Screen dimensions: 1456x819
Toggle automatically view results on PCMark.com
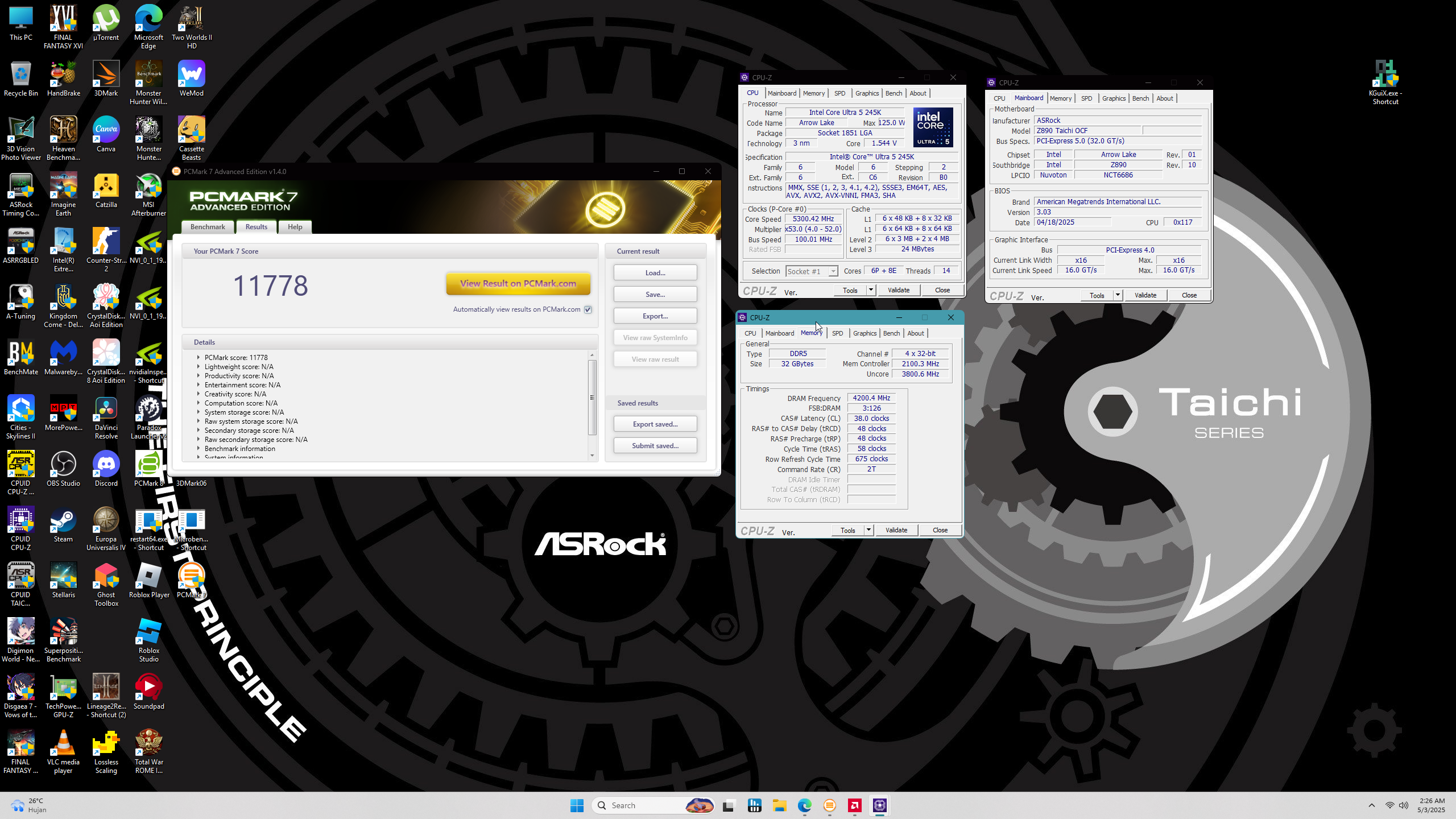pyautogui.click(x=588, y=309)
